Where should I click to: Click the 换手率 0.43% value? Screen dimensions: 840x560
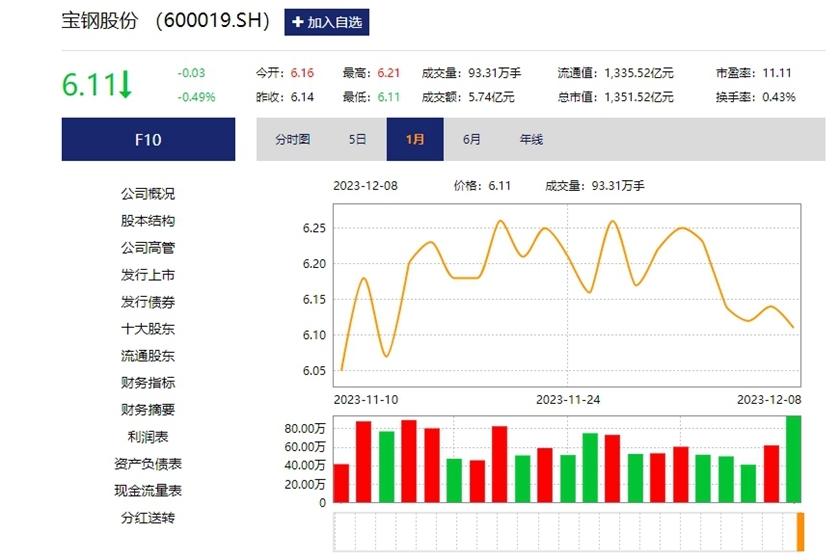click(x=779, y=97)
